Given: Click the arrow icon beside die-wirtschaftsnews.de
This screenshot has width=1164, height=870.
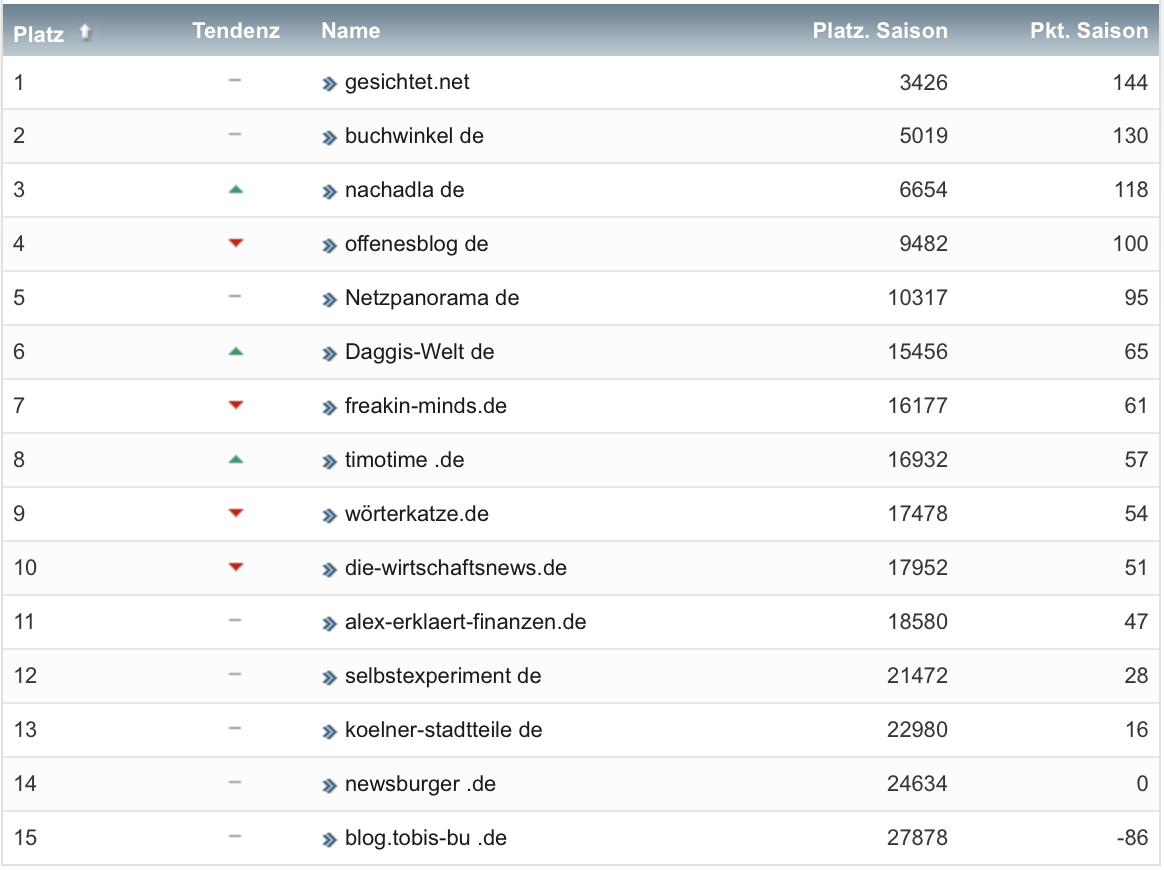Looking at the screenshot, I should point(330,570).
